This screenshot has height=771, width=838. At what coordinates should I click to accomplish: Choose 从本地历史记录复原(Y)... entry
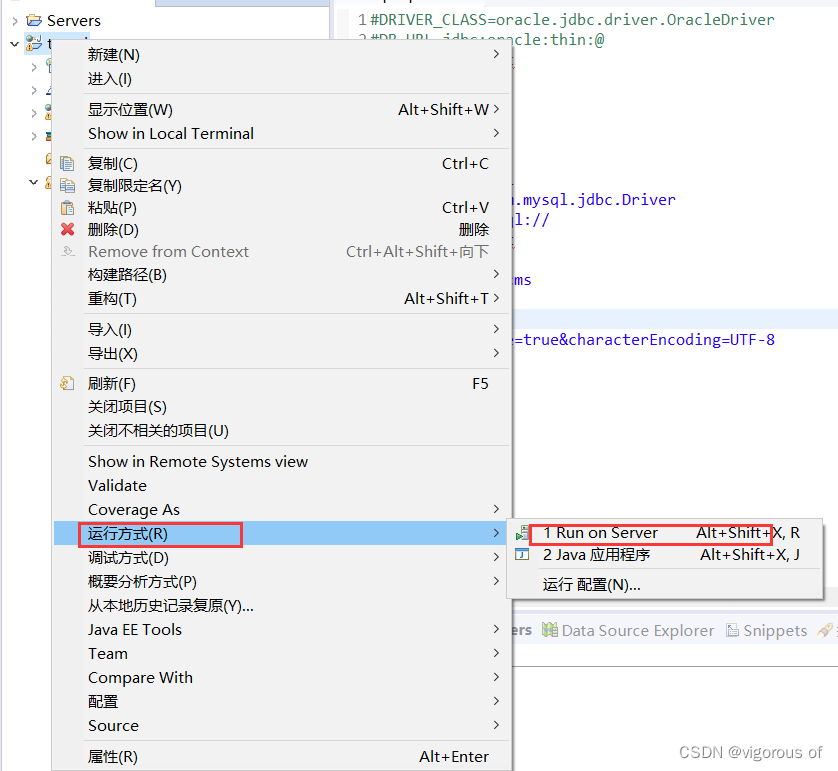(282, 606)
